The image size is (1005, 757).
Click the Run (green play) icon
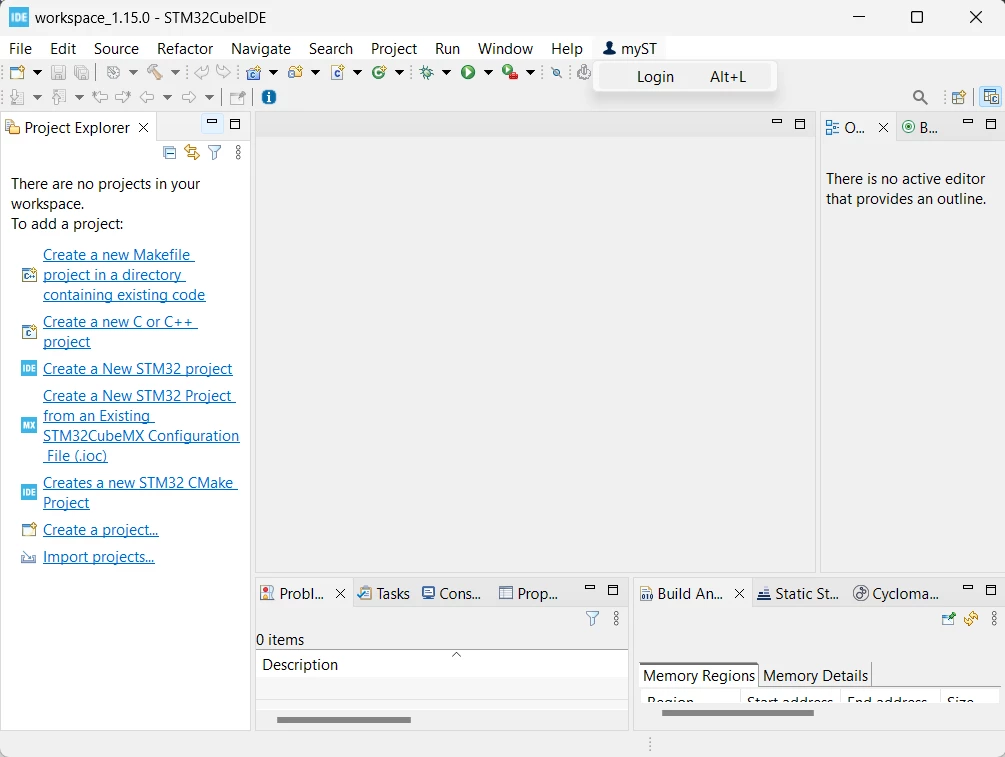coord(468,72)
